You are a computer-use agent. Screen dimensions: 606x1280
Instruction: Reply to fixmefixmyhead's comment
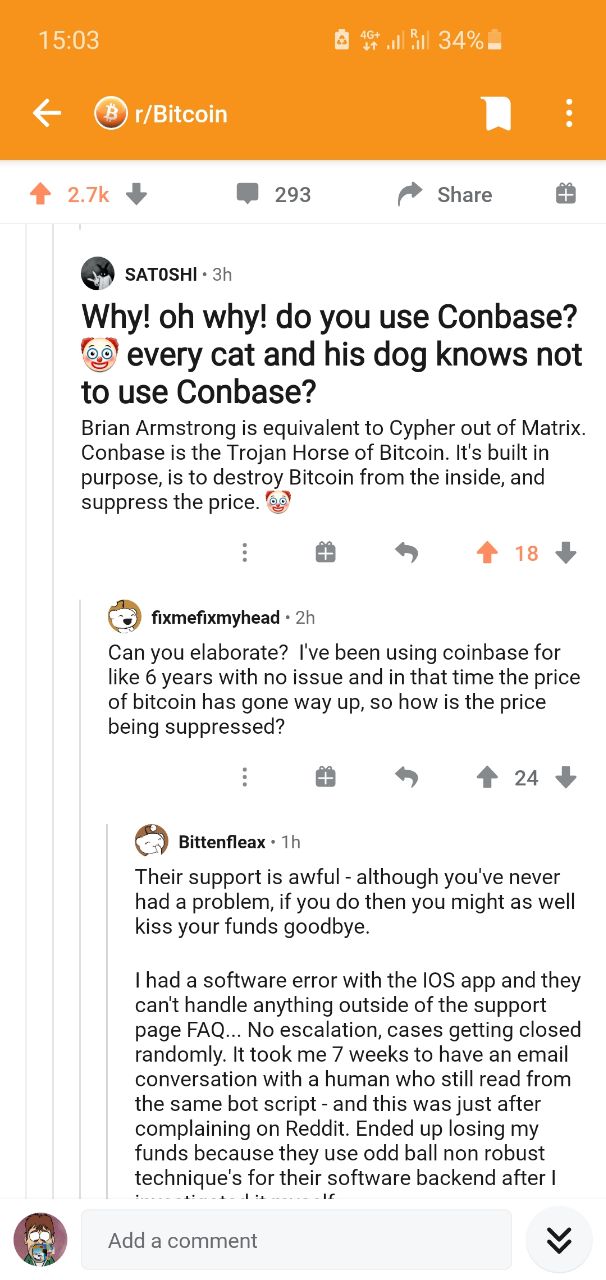pyautogui.click(x=406, y=777)
